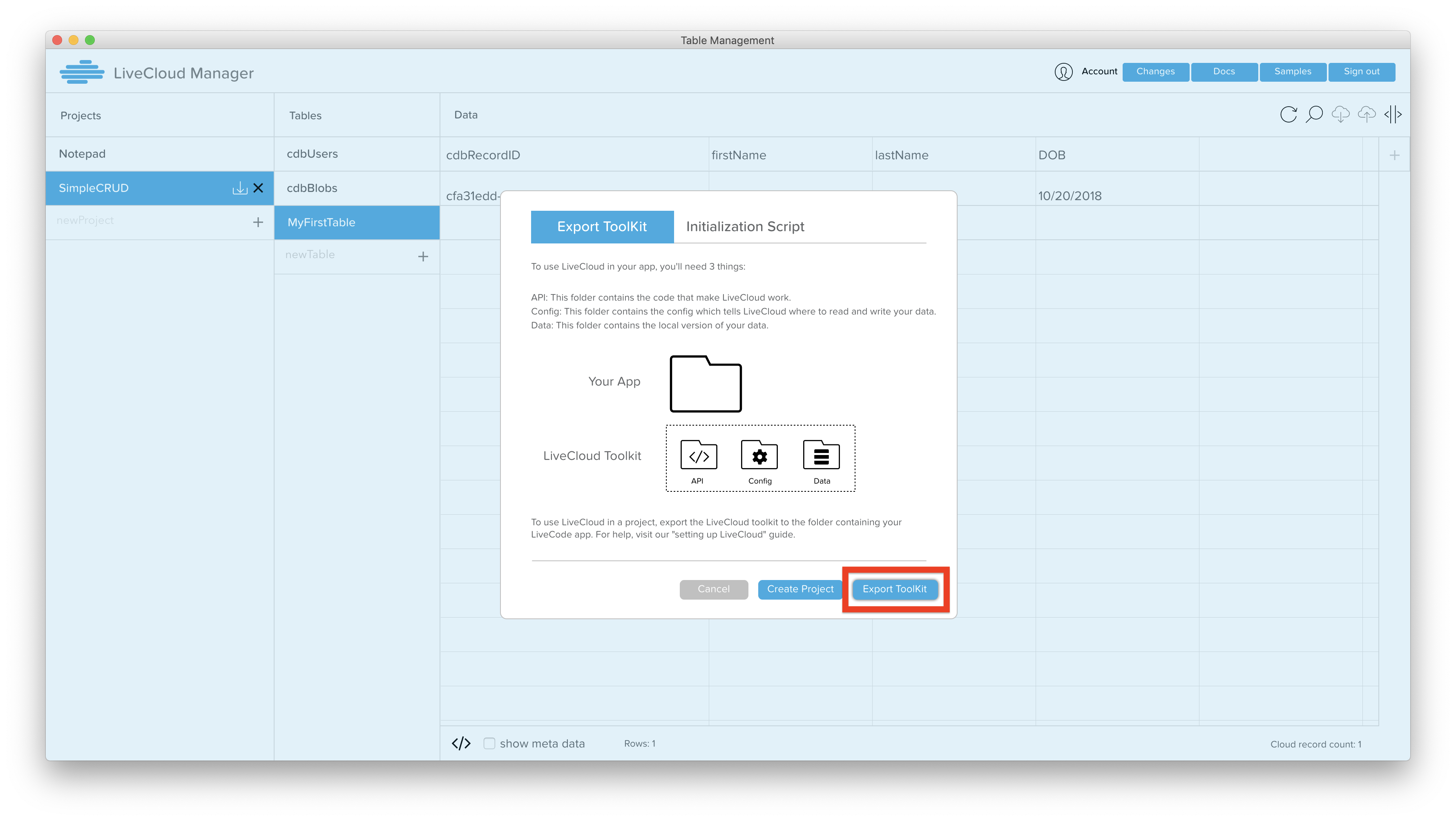Viewport: 1456px width, 821px height.
Task: Select the cdbBlobs table
Action: [x=357, y=188]
